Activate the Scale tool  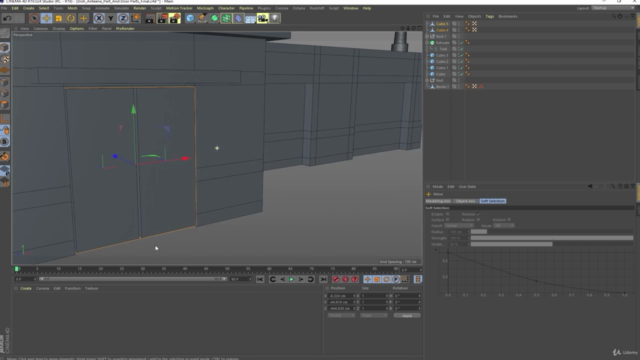tap(59, 18)
